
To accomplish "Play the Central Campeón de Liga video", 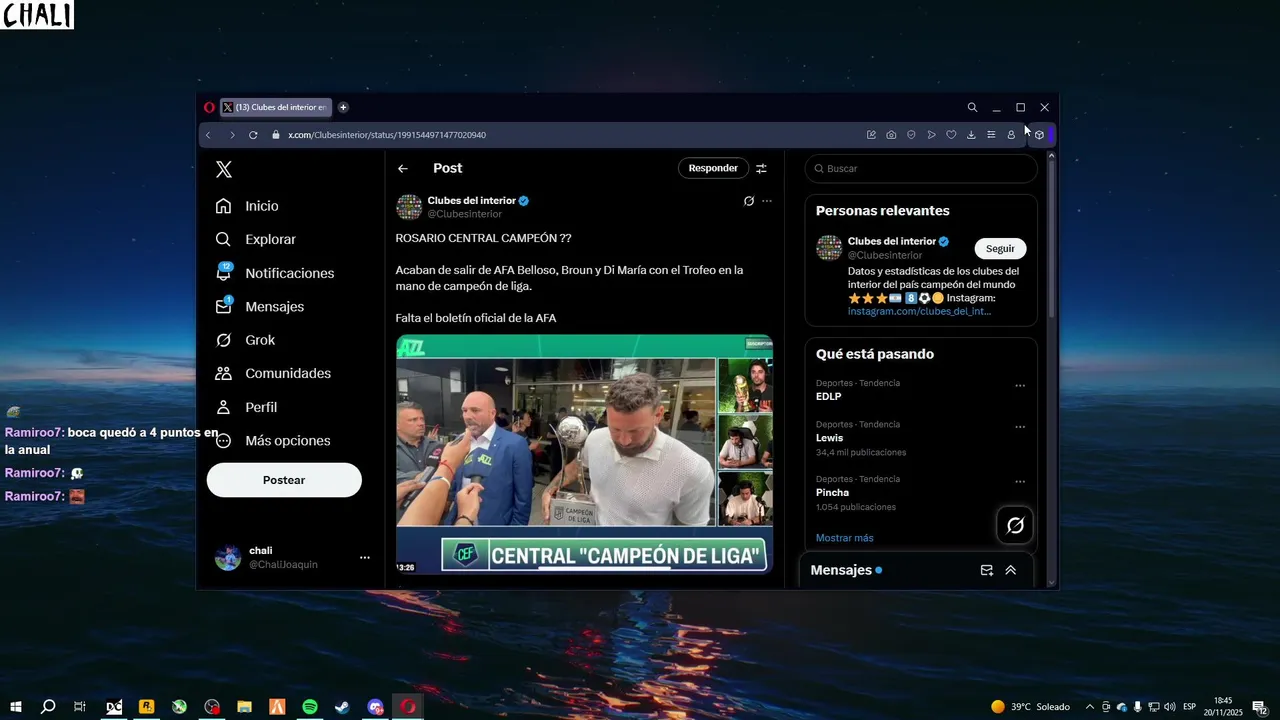I will coord(584,454).
